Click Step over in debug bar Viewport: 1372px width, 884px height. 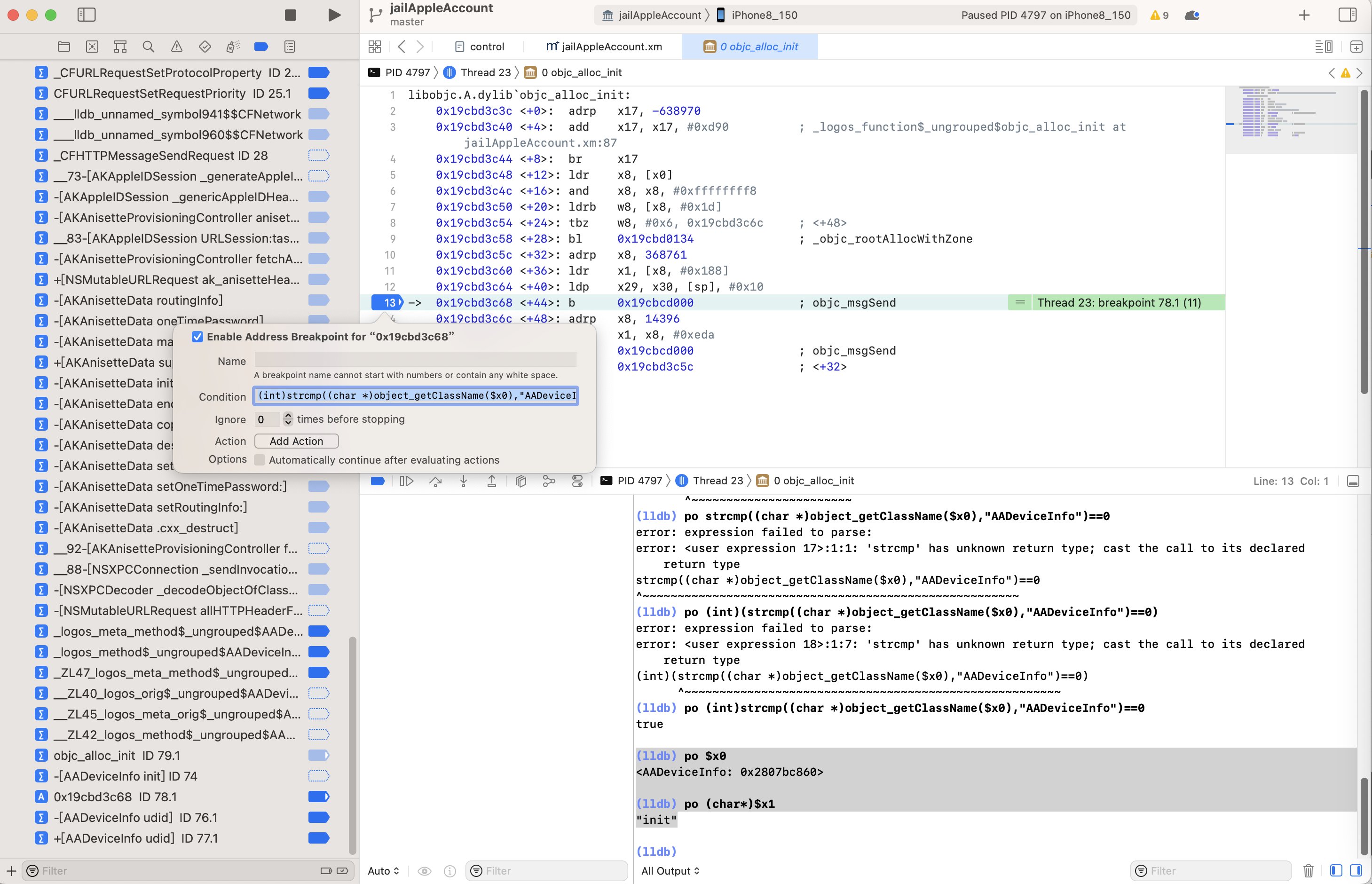click(x=435, y=481)
